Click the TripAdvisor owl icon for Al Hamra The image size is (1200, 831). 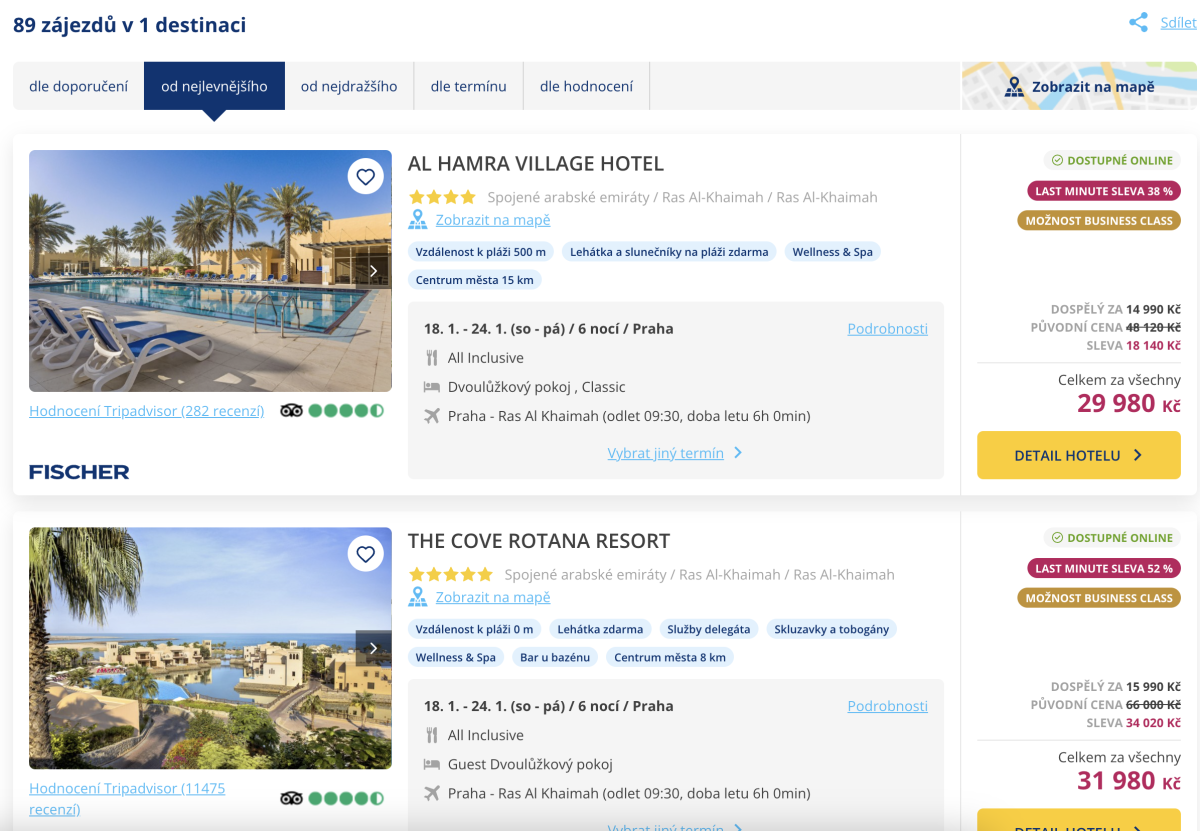[x=291, y=410]
